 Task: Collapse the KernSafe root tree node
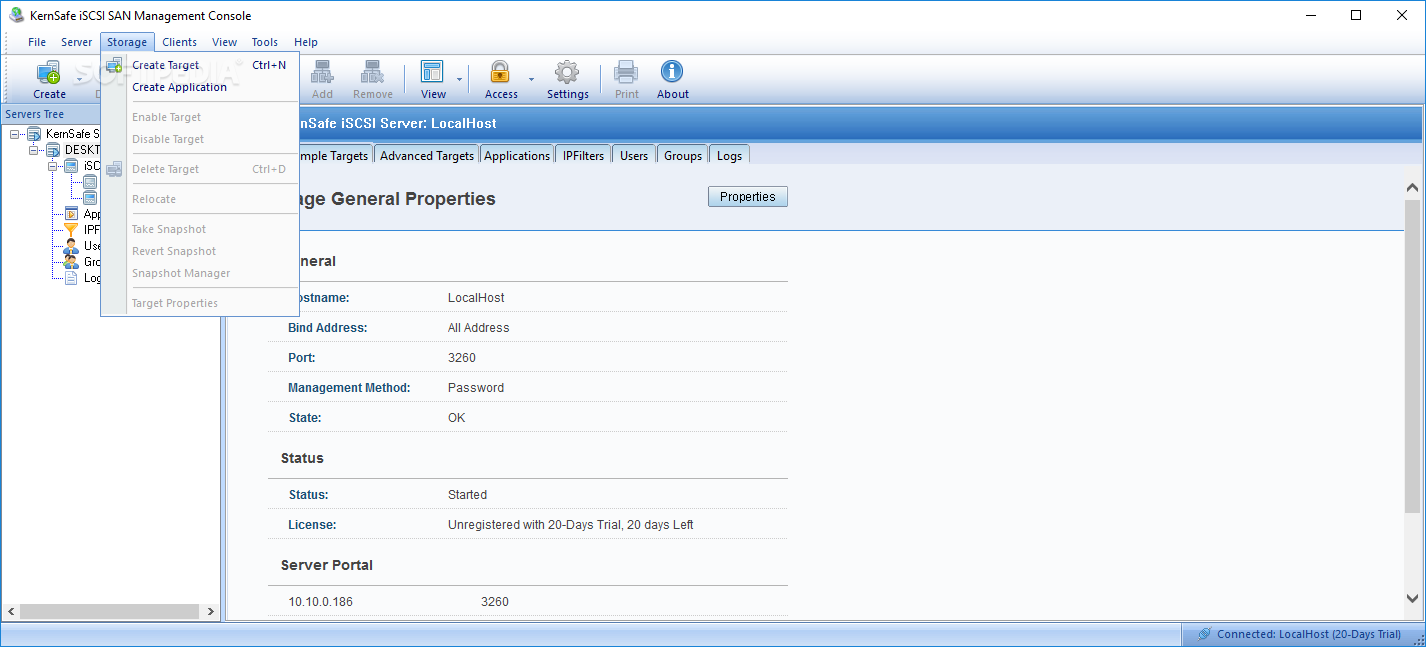pyautogui.click(x=14, y=134)
